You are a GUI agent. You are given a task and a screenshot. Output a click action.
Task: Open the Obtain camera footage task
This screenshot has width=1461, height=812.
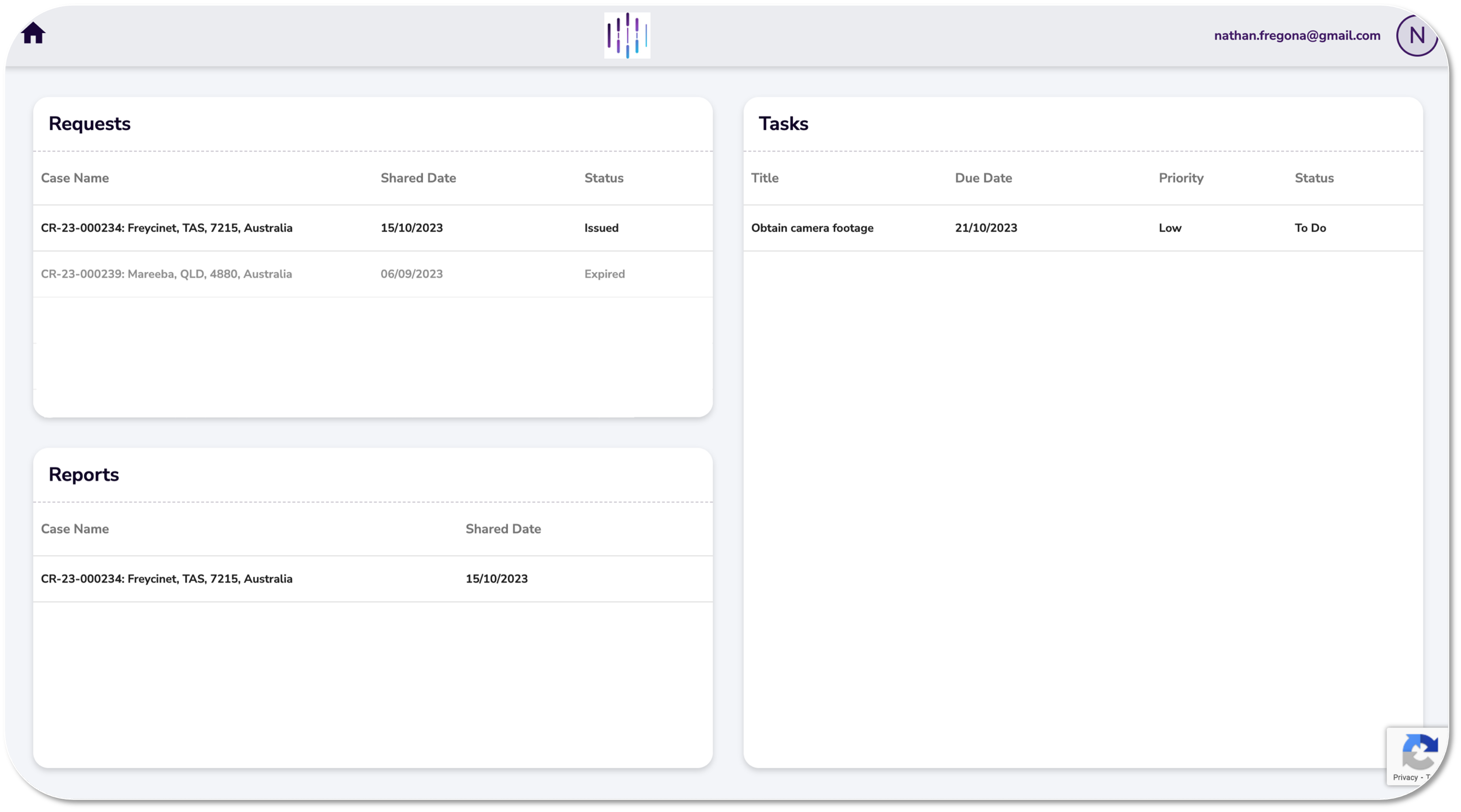812,228
